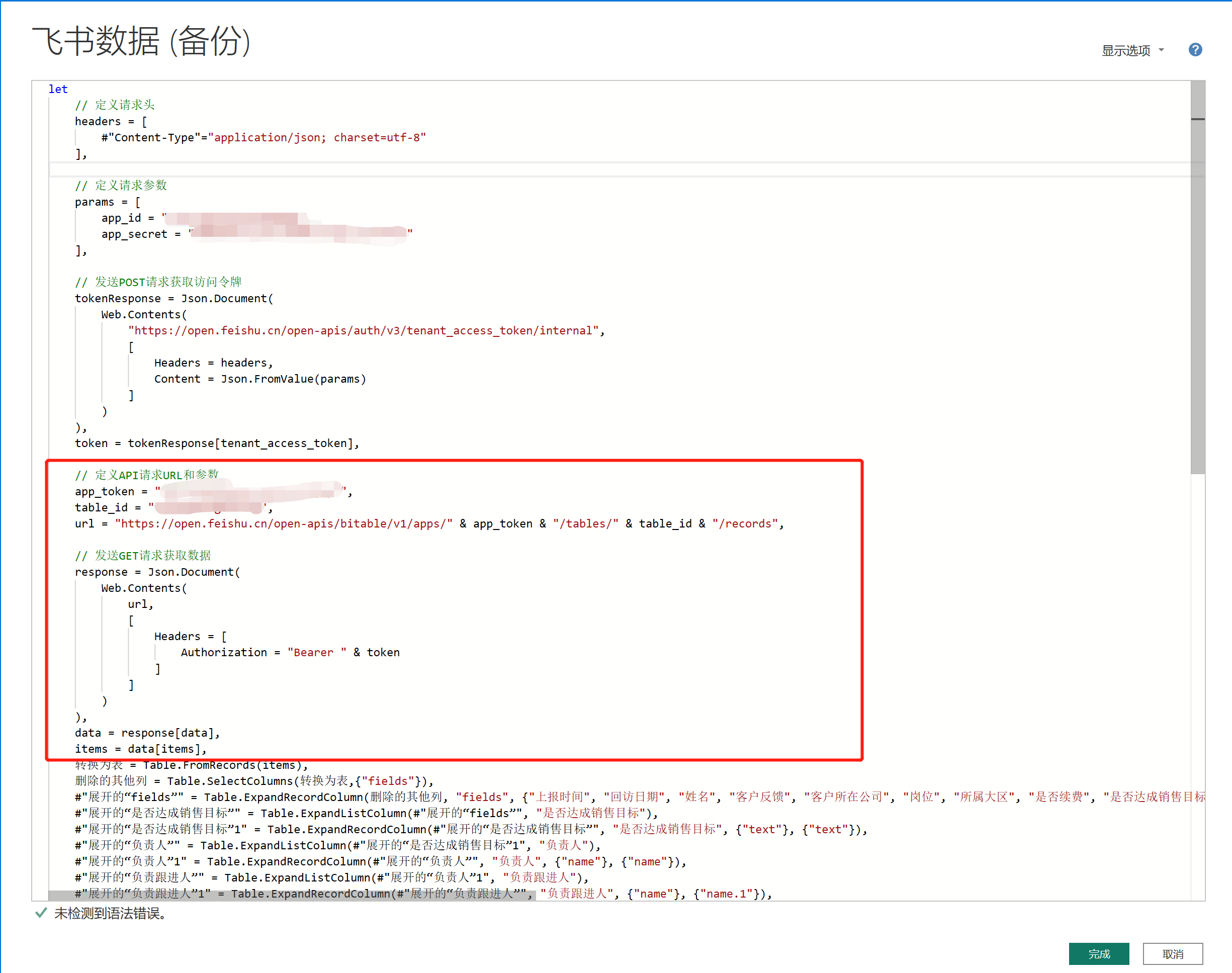This screenshot has height=973, width=1232.
Task: Click the 'let' keyword on first line
Action: pyautogui.click(x=58, y=89)
